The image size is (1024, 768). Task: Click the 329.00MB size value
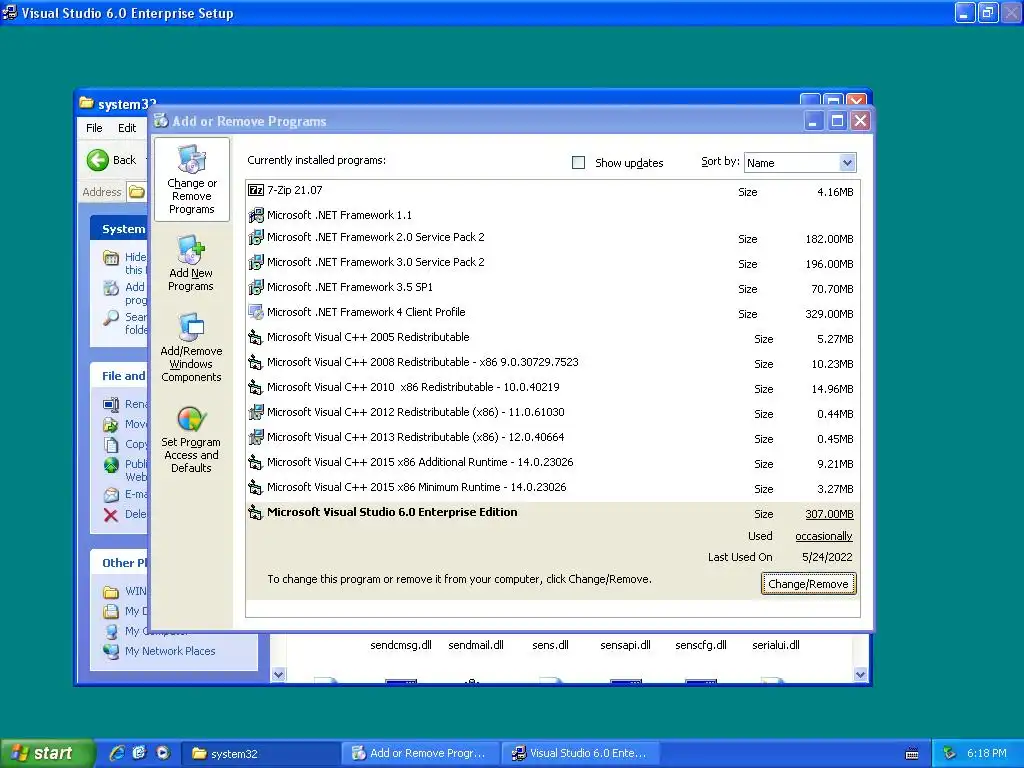(829, 314)
